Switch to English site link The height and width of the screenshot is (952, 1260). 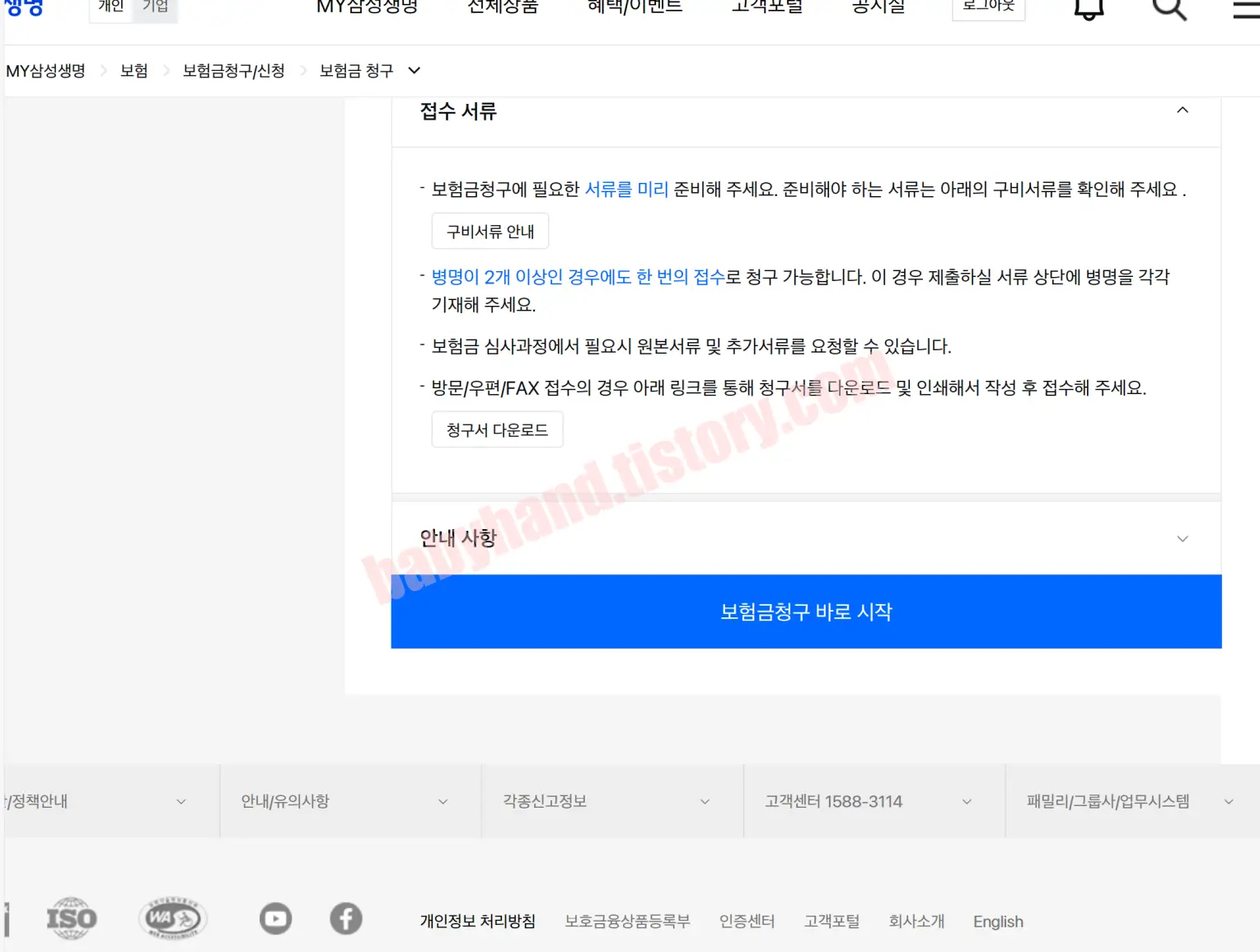click(998, 922)
